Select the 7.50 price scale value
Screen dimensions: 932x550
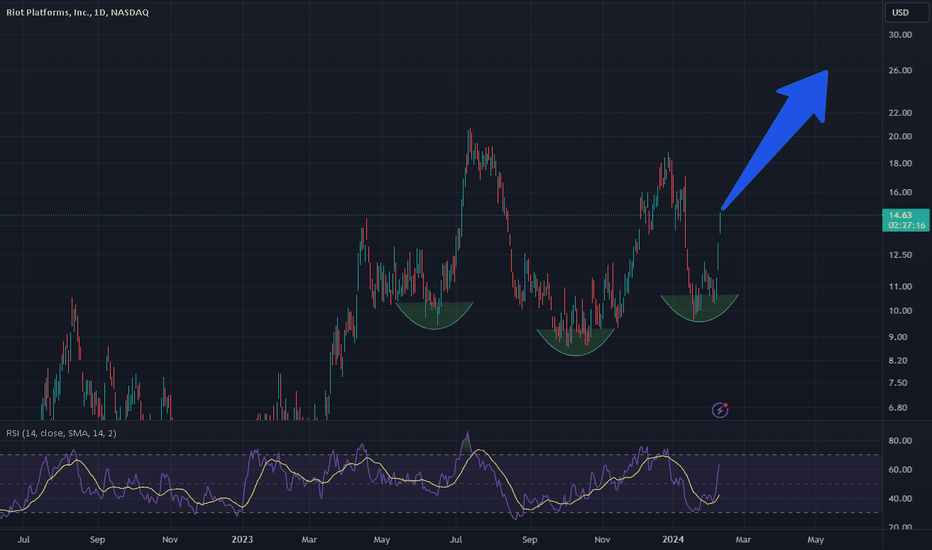pos(898,382)
